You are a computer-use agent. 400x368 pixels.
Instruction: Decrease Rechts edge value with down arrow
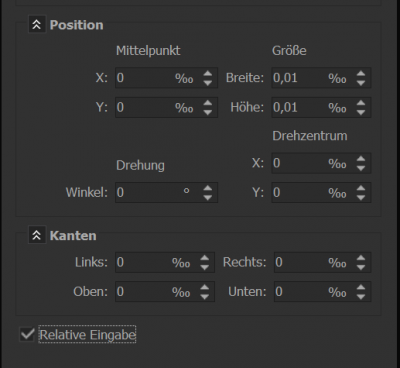[x=361, y=267]
